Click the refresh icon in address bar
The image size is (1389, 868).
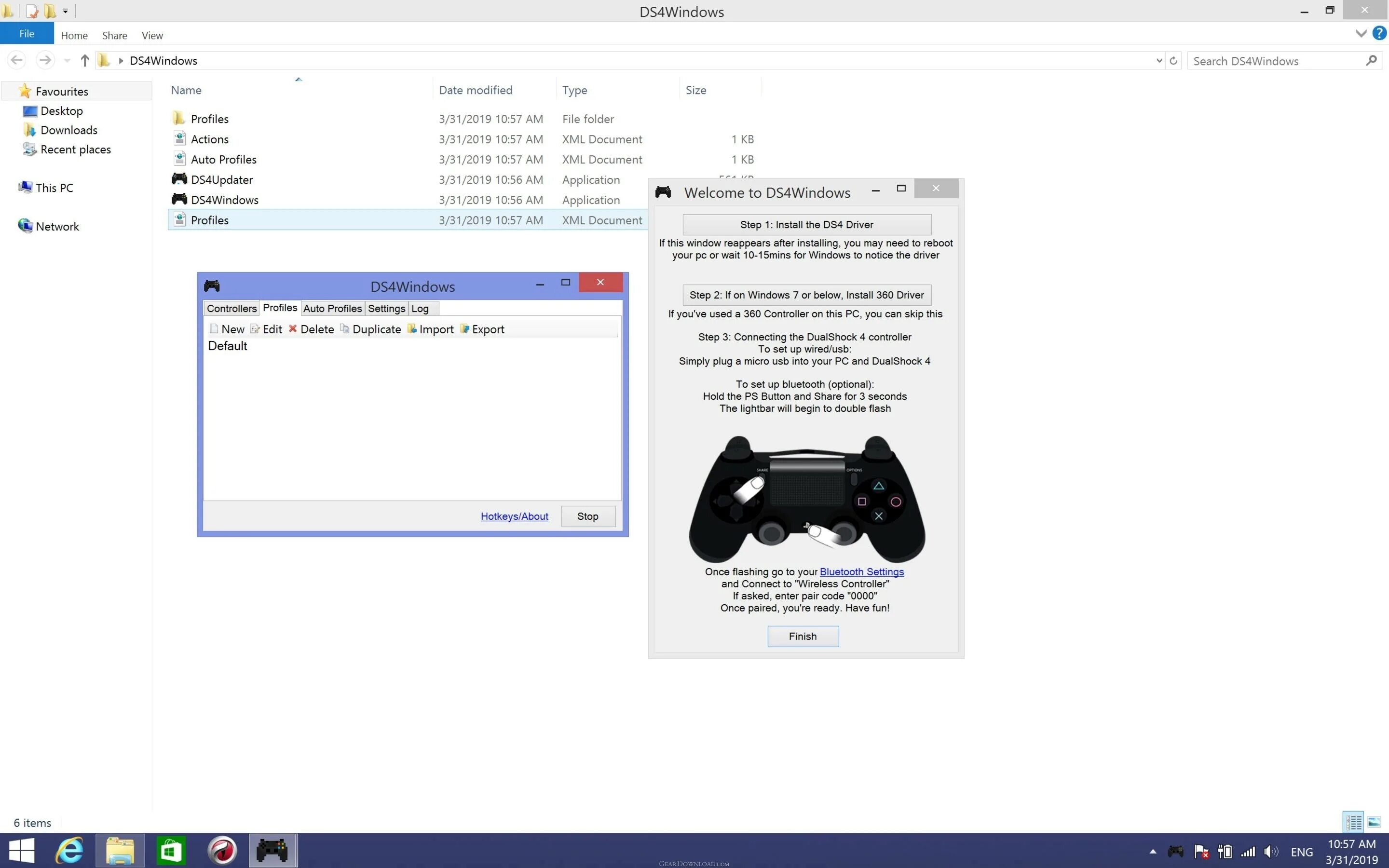1173,61
